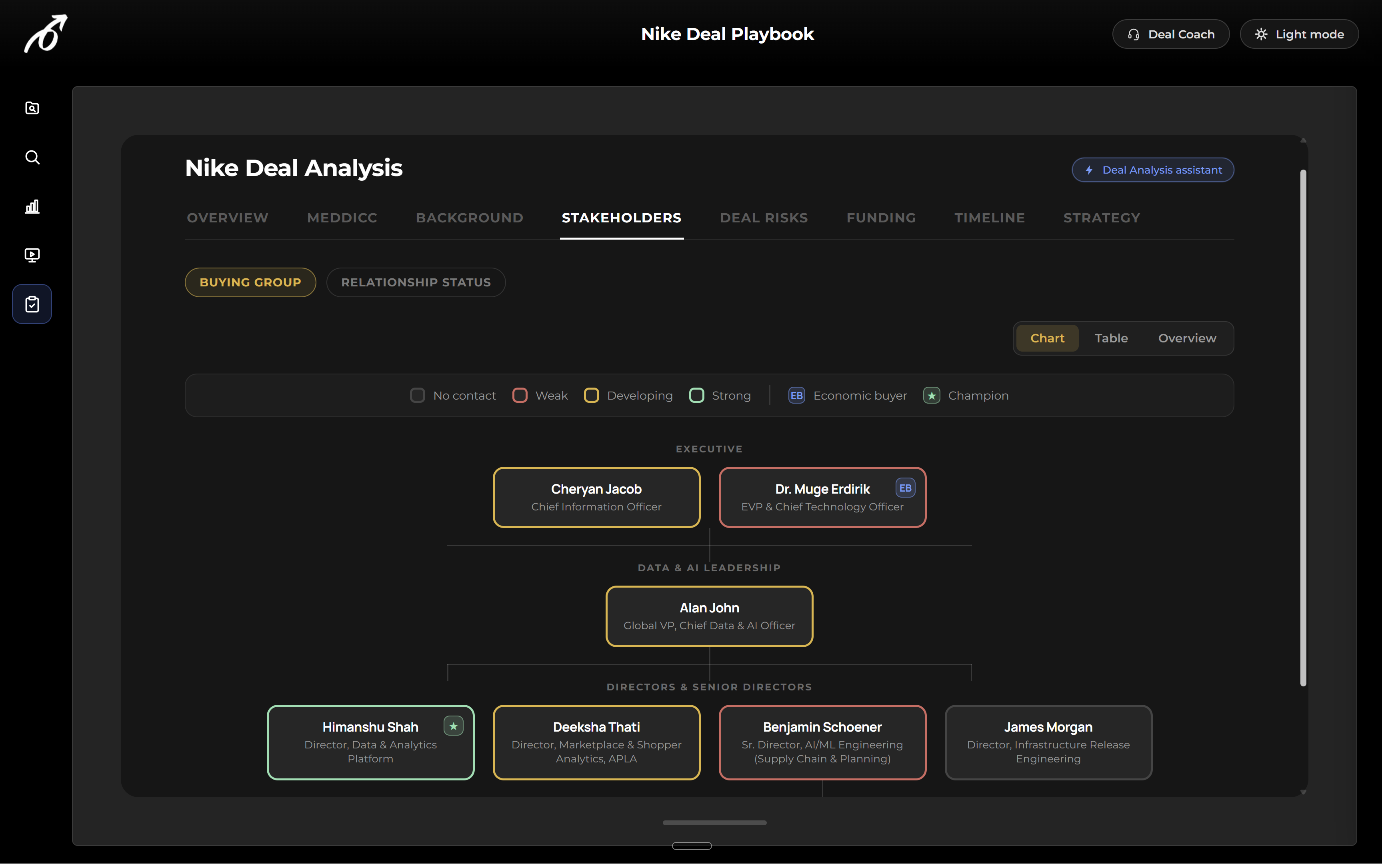Switch to the Timeline tab

coord(990,217)
